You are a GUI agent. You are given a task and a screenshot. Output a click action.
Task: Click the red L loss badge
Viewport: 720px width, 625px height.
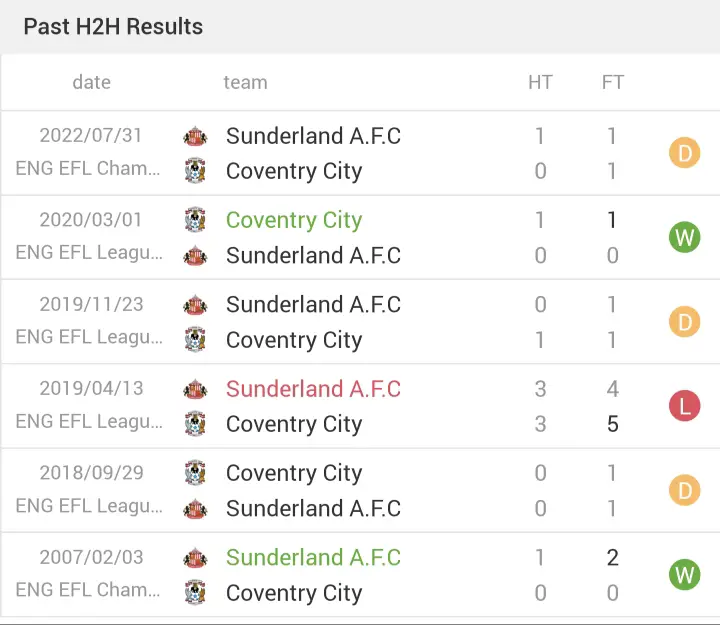click(x=684, y=406)
